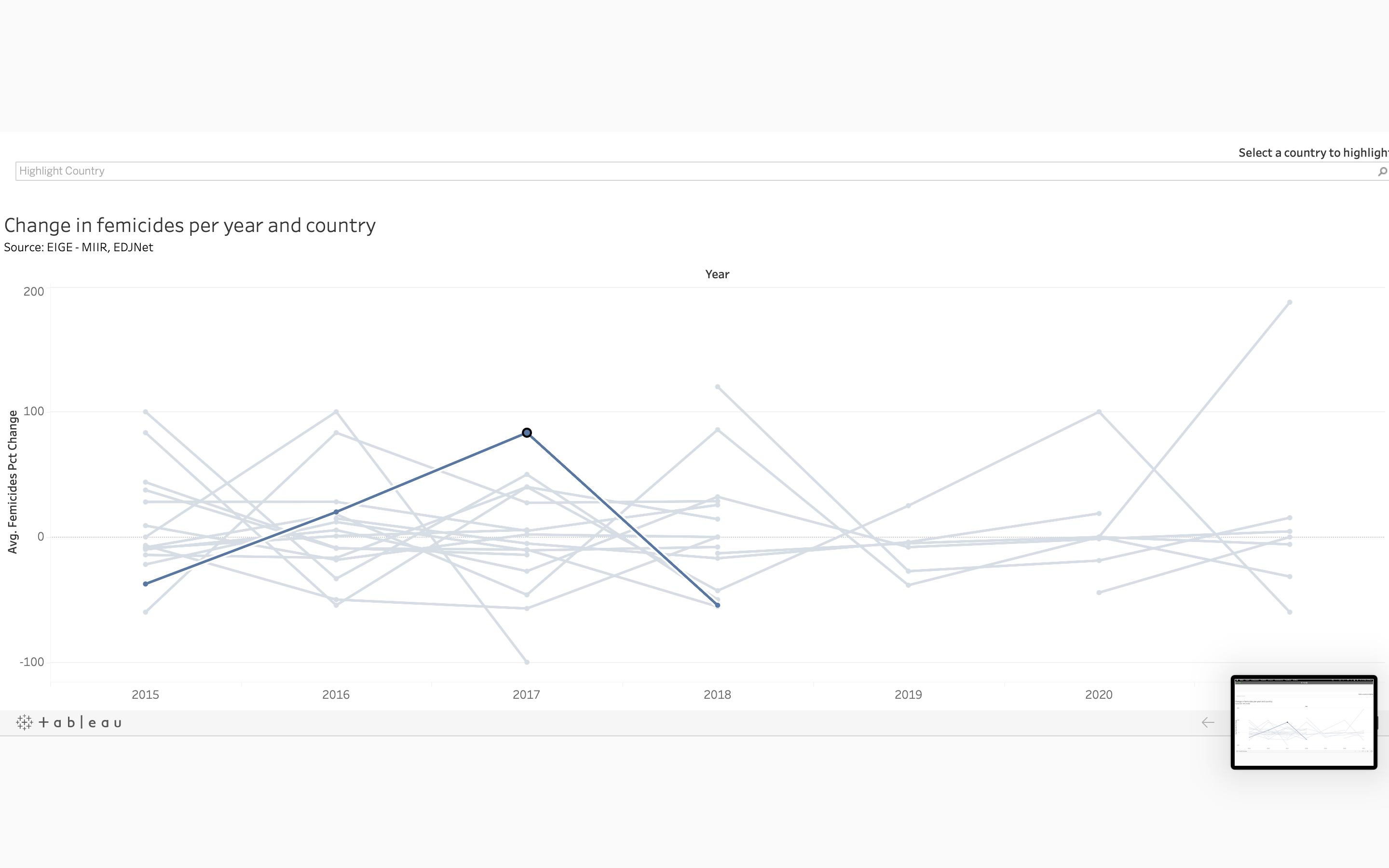
Task: Click the dark-blue line's 2018 end point
Action: (x=718, y=605)
